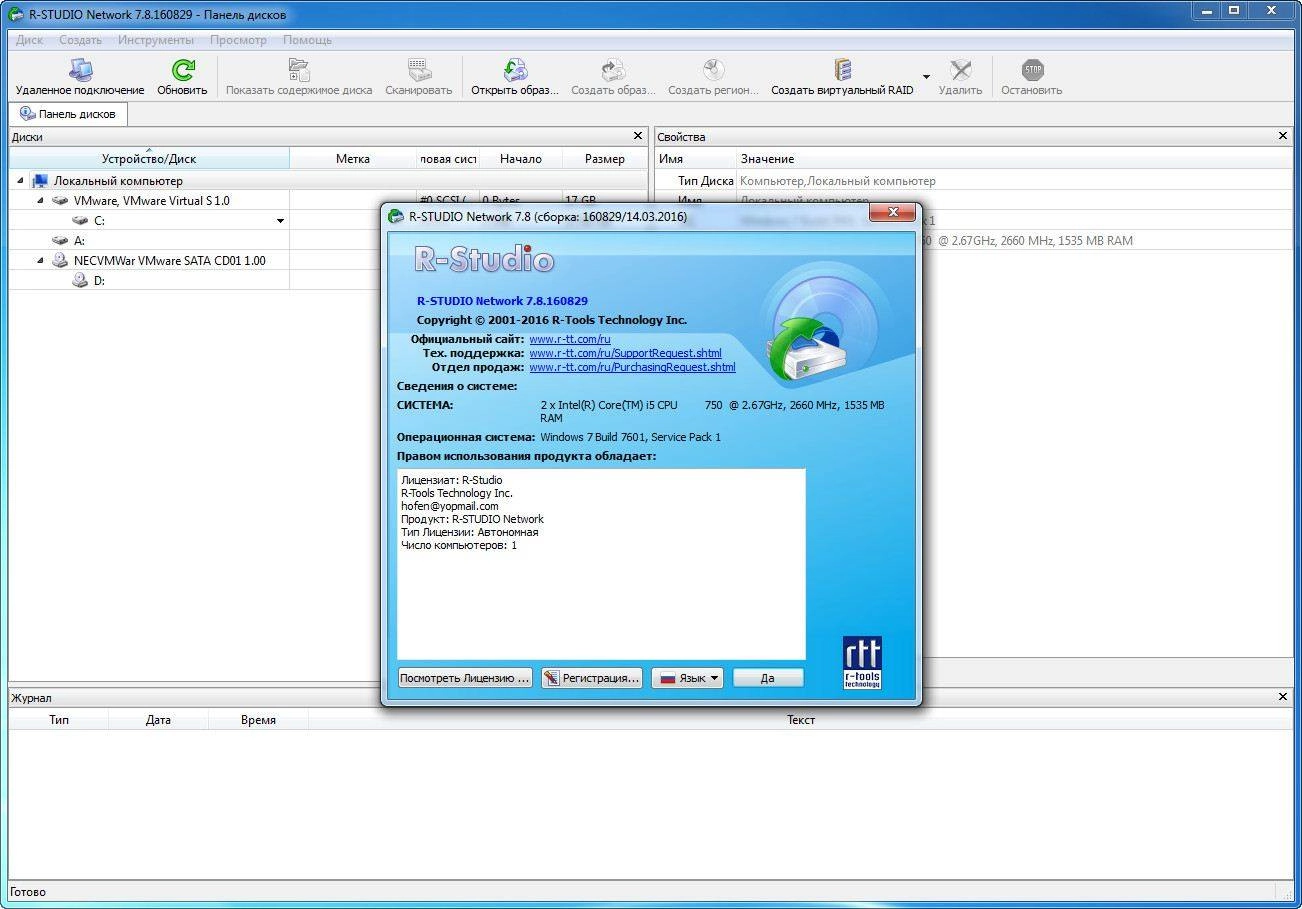Click the Значение column header in Свойства
The height and width of the screenshot is (909, 1302).
[1013, 159]
